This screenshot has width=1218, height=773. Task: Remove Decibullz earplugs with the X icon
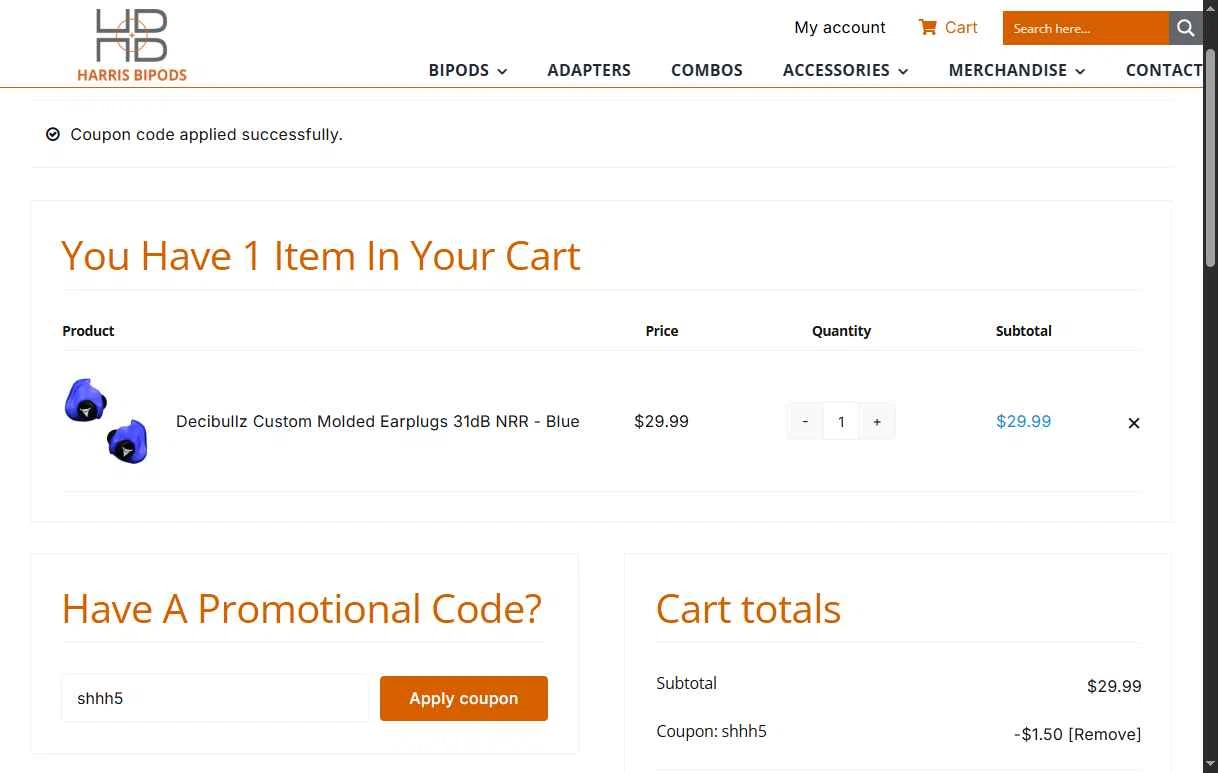1133,423
